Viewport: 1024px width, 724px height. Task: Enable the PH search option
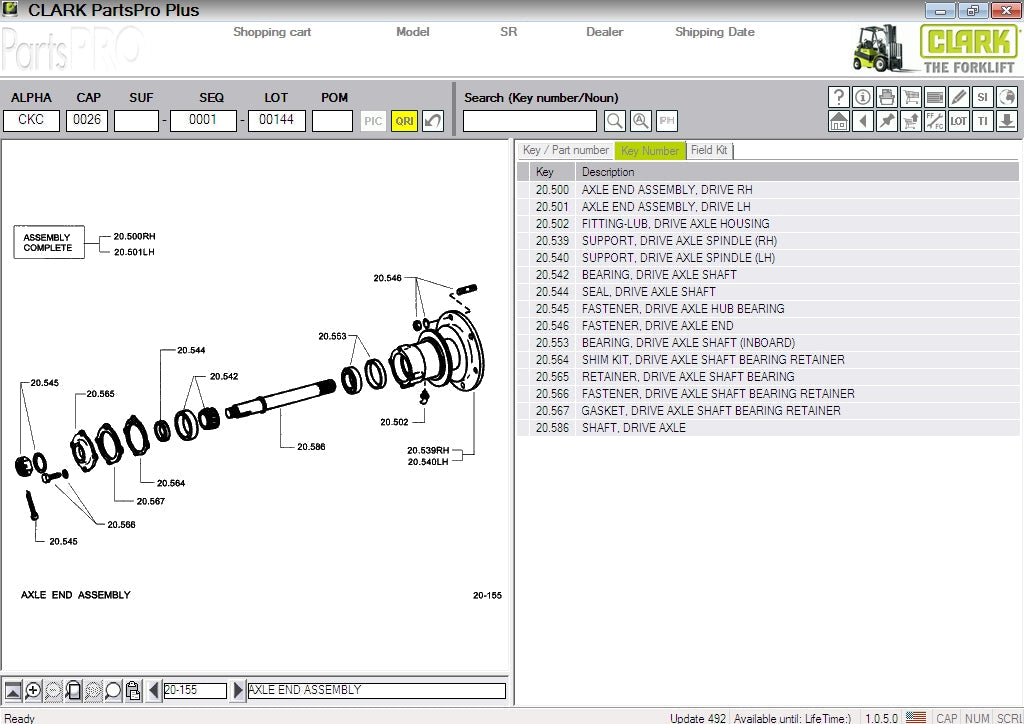(666, 120)
